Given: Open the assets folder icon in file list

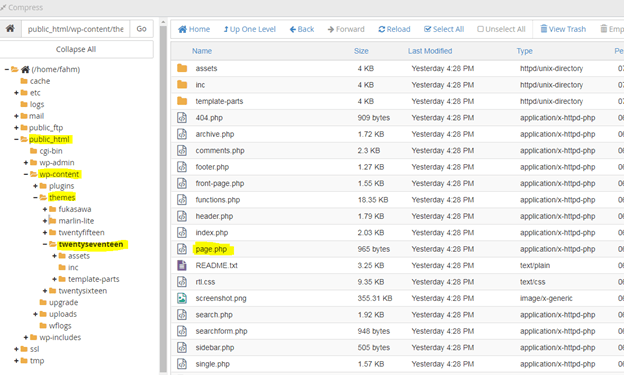Looking at the screenshot, I should click(x=182, y=68).
